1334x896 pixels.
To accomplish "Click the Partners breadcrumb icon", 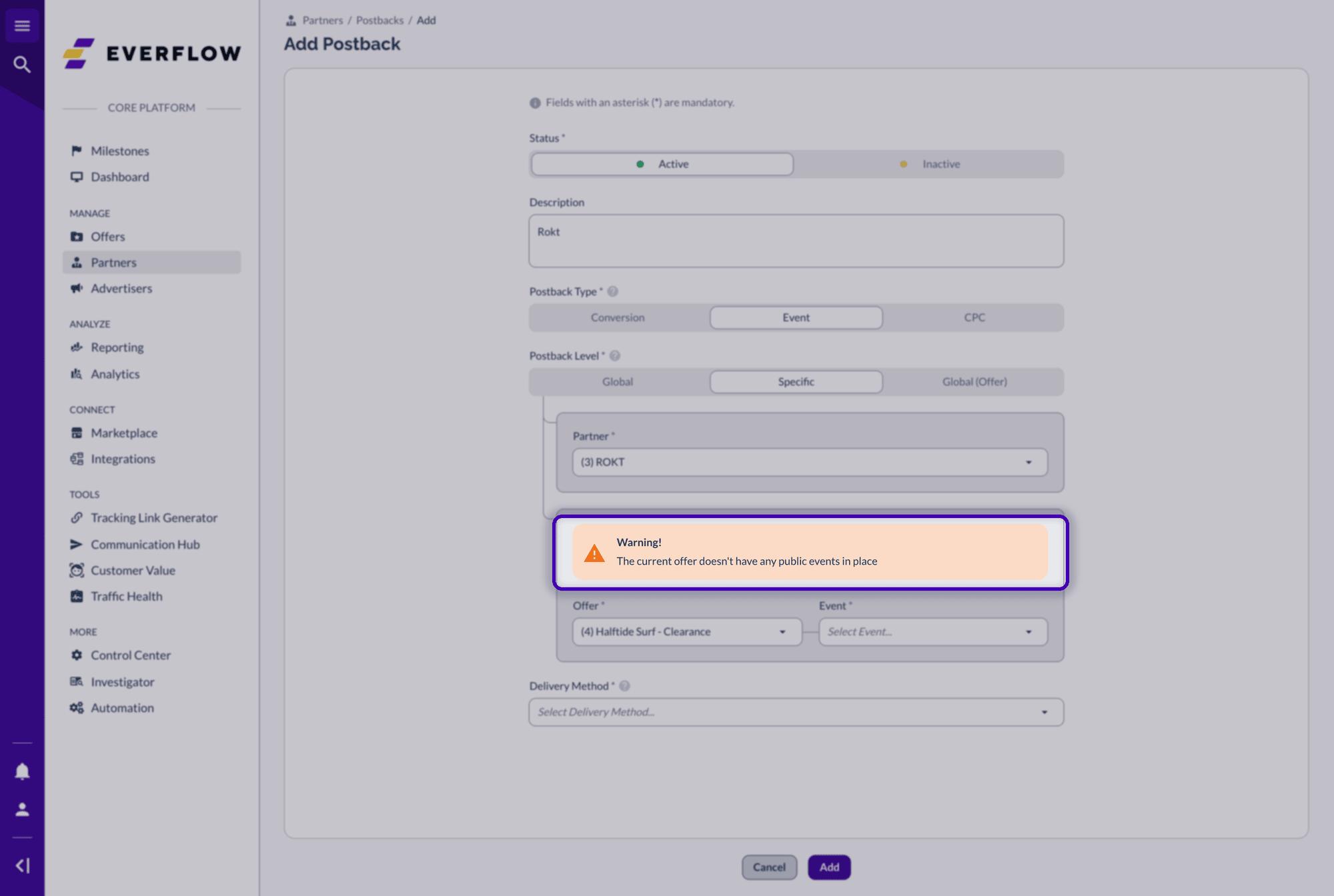I will [x=291, y=21].
